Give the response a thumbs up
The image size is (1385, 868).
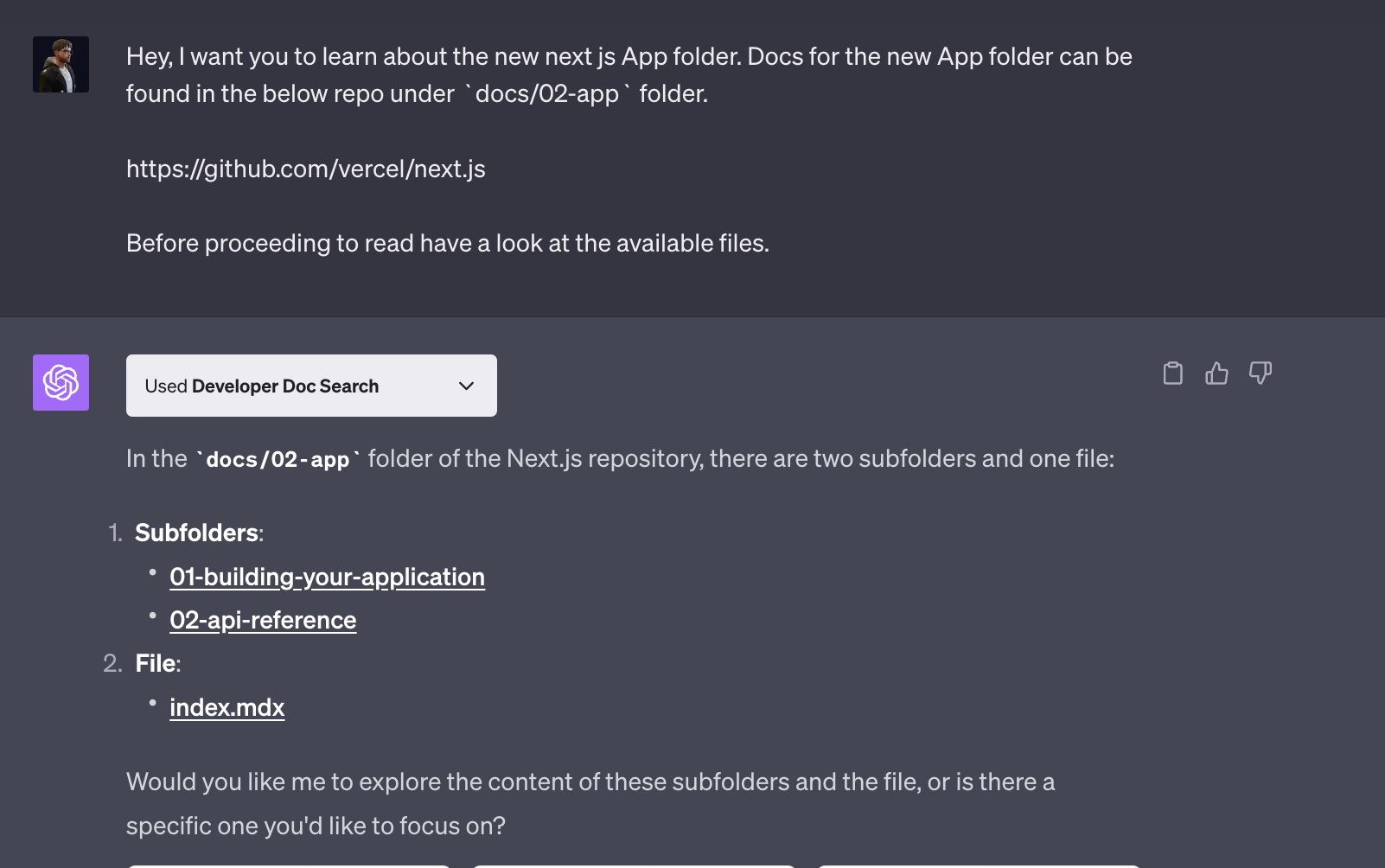(1216, 373)
